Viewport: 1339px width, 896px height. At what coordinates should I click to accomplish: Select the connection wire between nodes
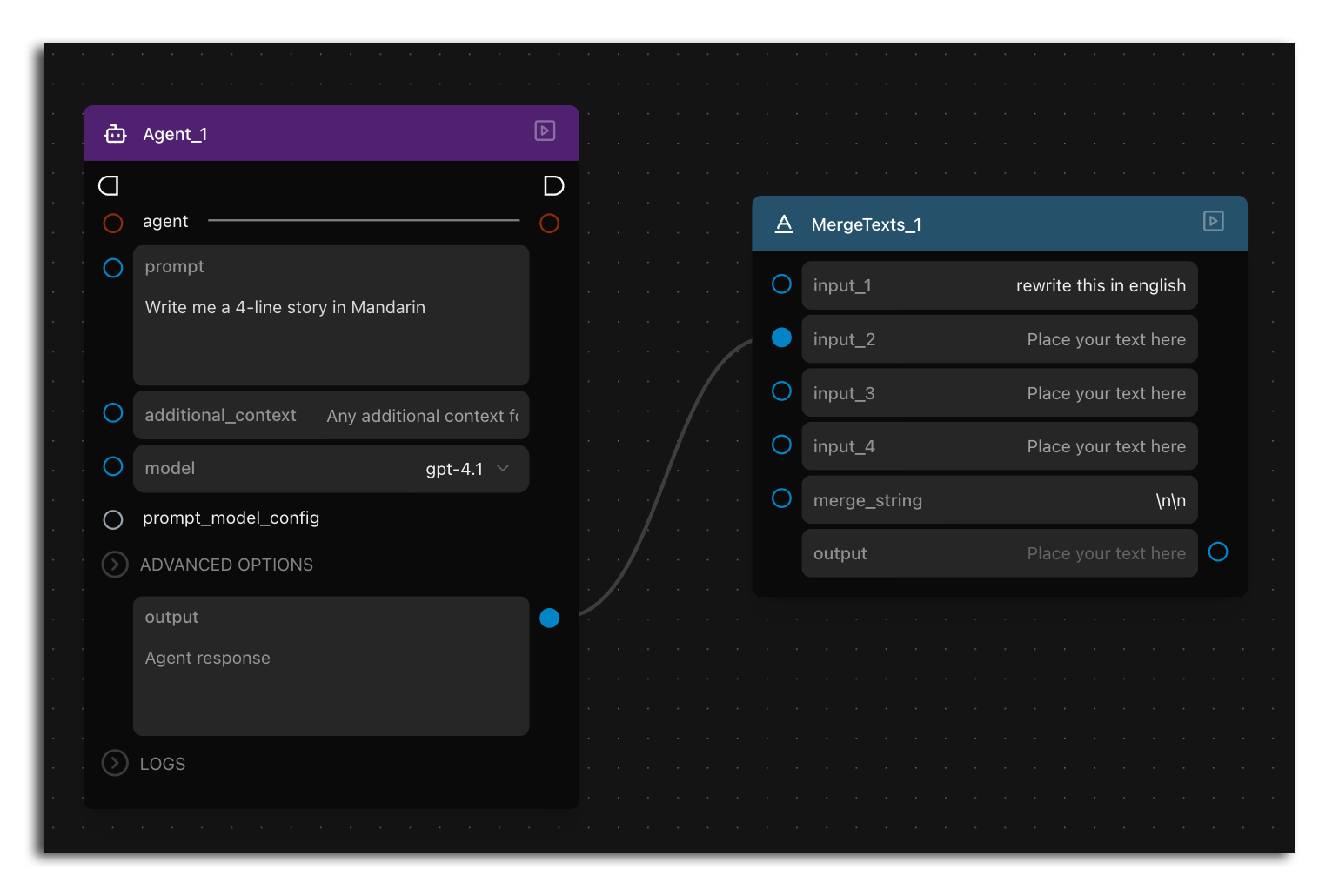(666, 477)
